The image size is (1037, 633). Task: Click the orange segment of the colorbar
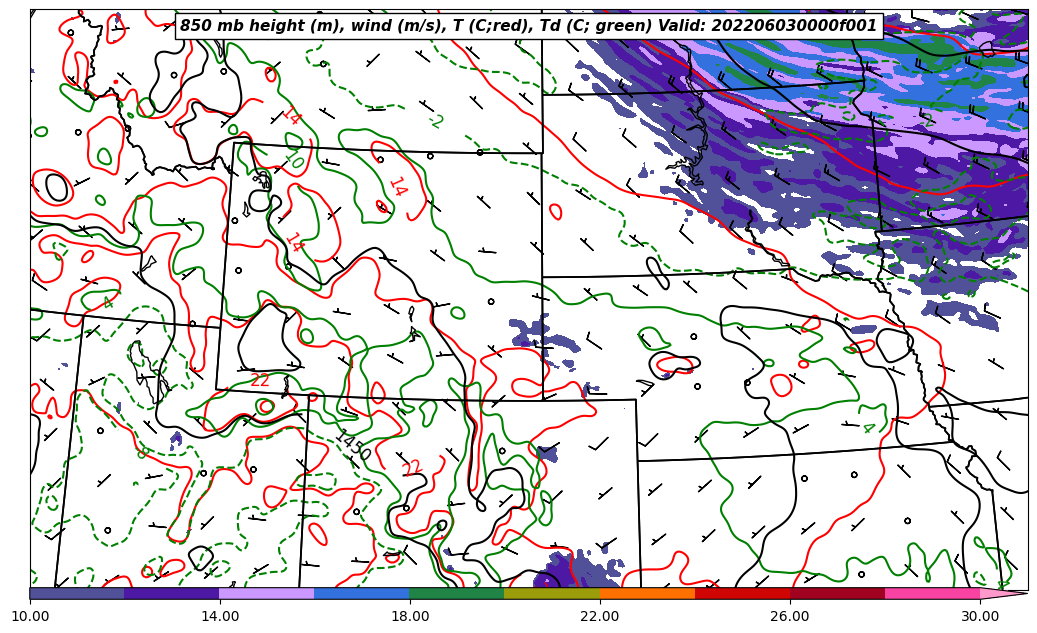point(647,593)
